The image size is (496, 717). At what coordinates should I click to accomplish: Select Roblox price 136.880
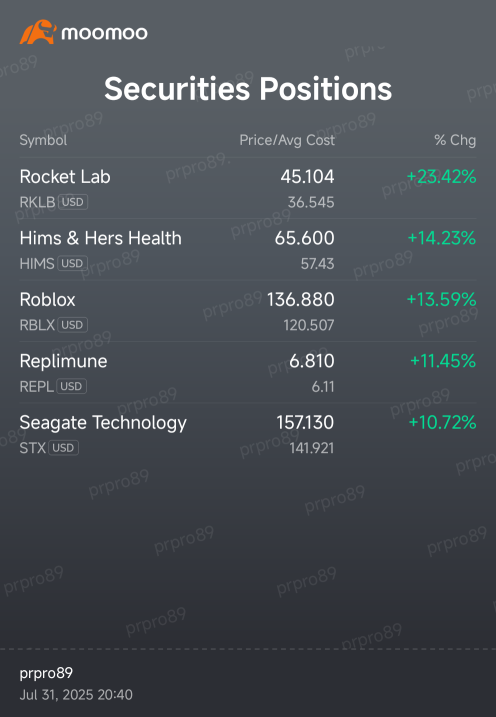300,300
